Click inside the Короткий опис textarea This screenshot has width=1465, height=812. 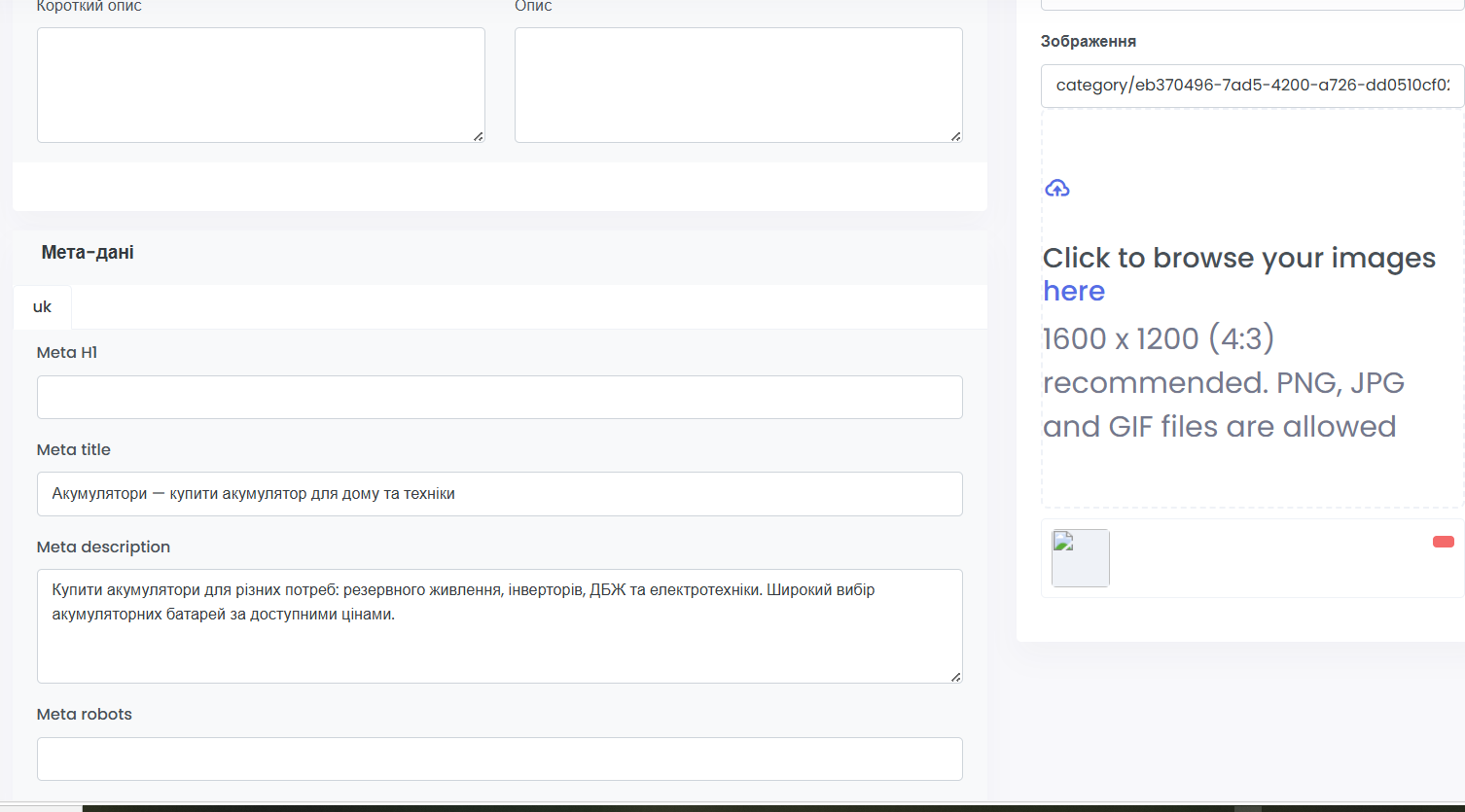(x=261, y=85)
